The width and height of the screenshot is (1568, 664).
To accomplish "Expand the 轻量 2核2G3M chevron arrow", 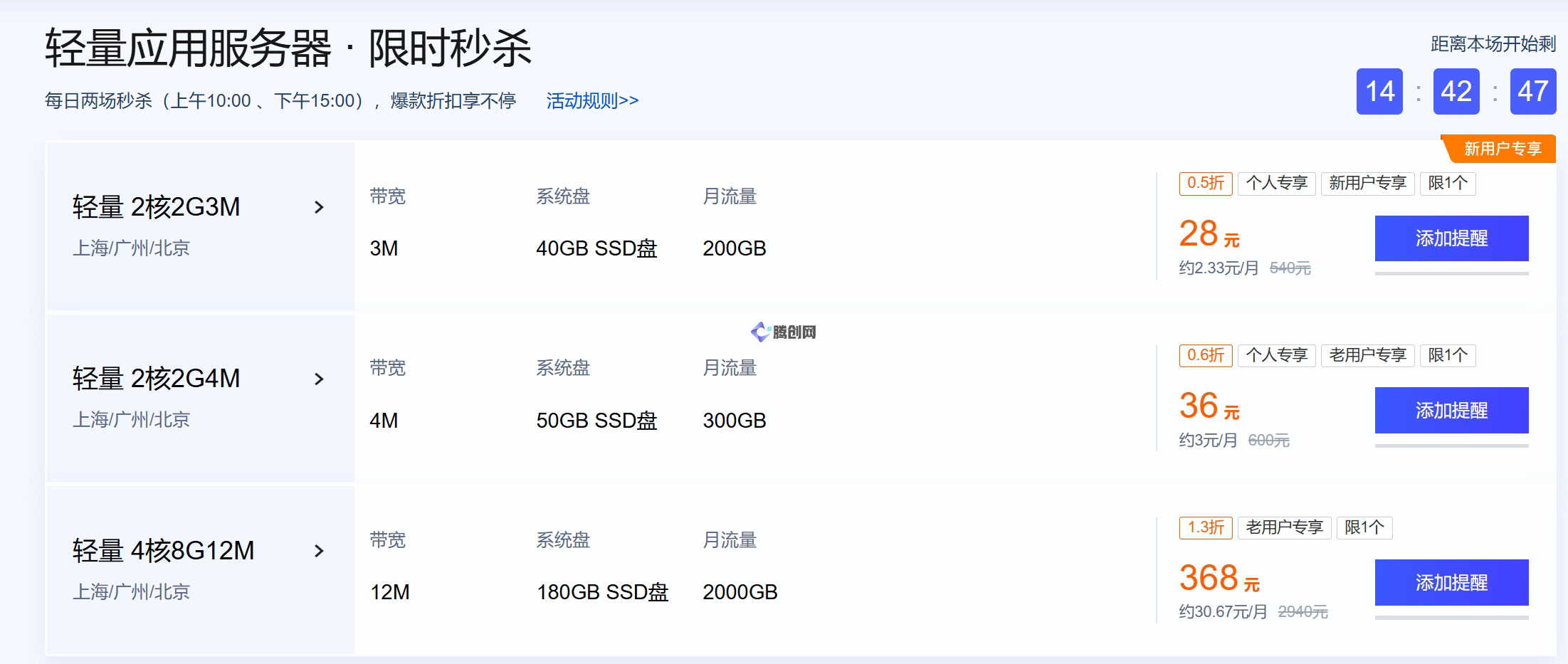I will tap(319, 207).
